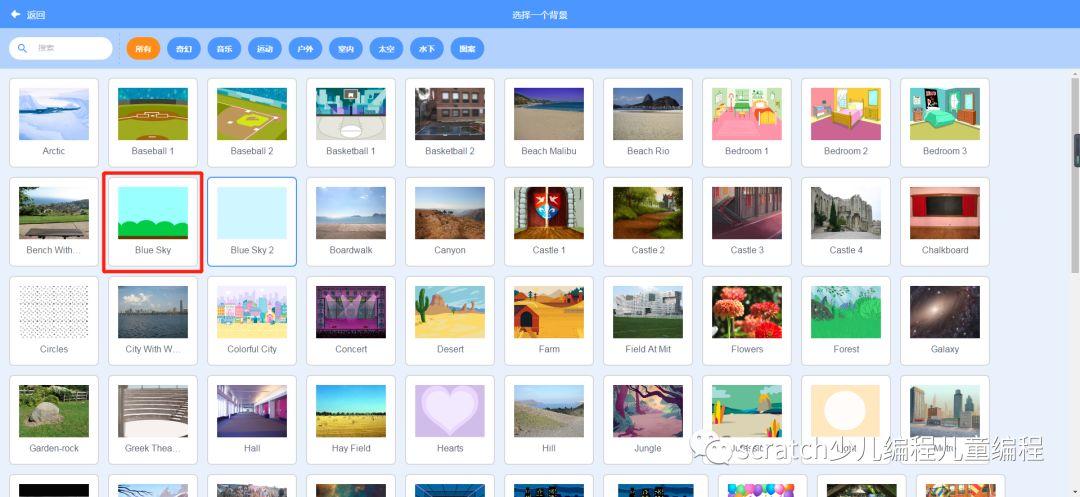Select the Circles pattern backdrop
Screen dimensions: 1080x497
pyautogui.click(x=54, y=321)
